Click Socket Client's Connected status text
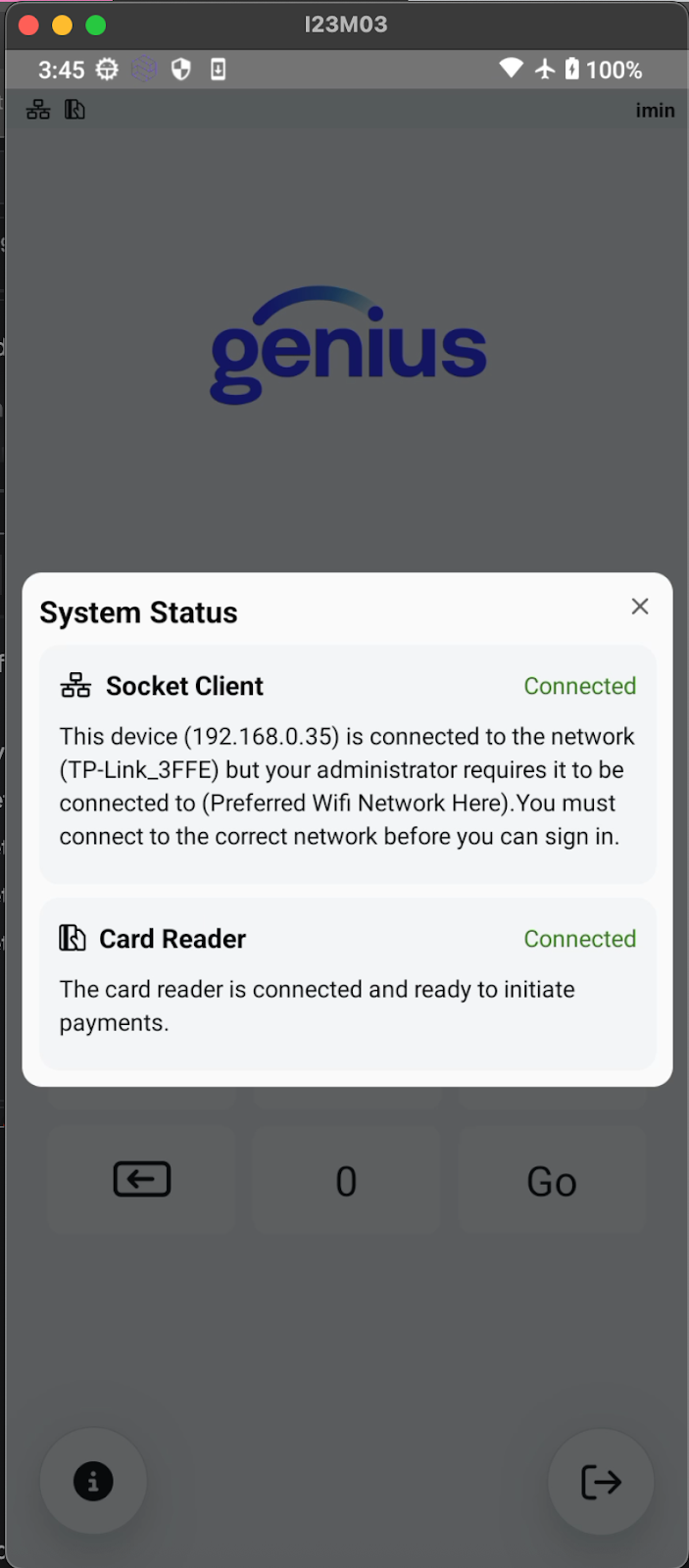Screen dimensions: 689x1568 [x=579, y=686]
